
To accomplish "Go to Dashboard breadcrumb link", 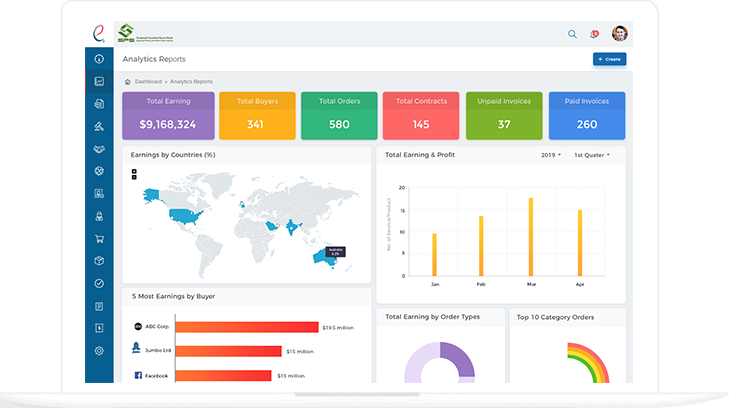I will tap(148, 82).
